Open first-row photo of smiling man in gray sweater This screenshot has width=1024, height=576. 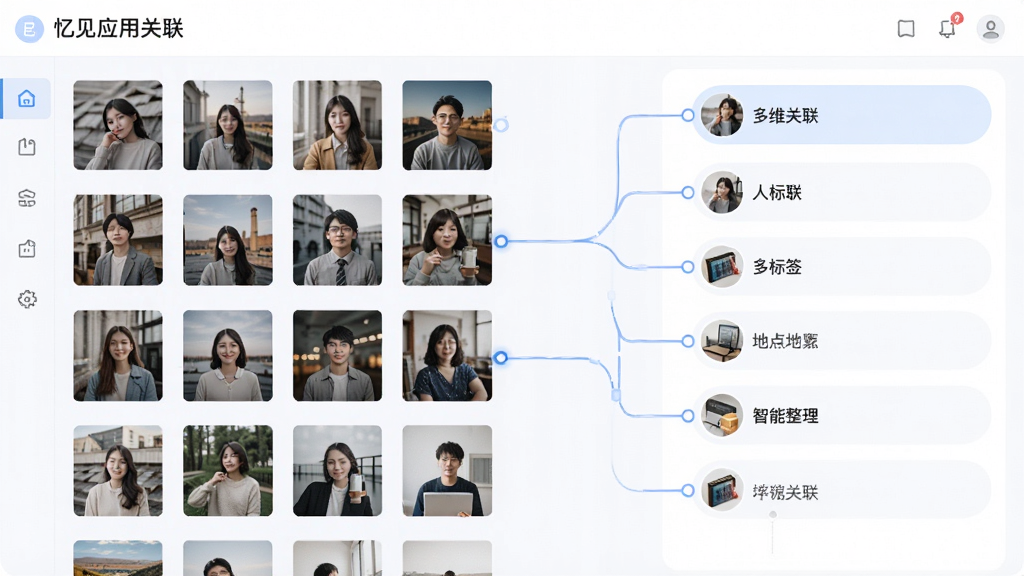pos(447,125)
